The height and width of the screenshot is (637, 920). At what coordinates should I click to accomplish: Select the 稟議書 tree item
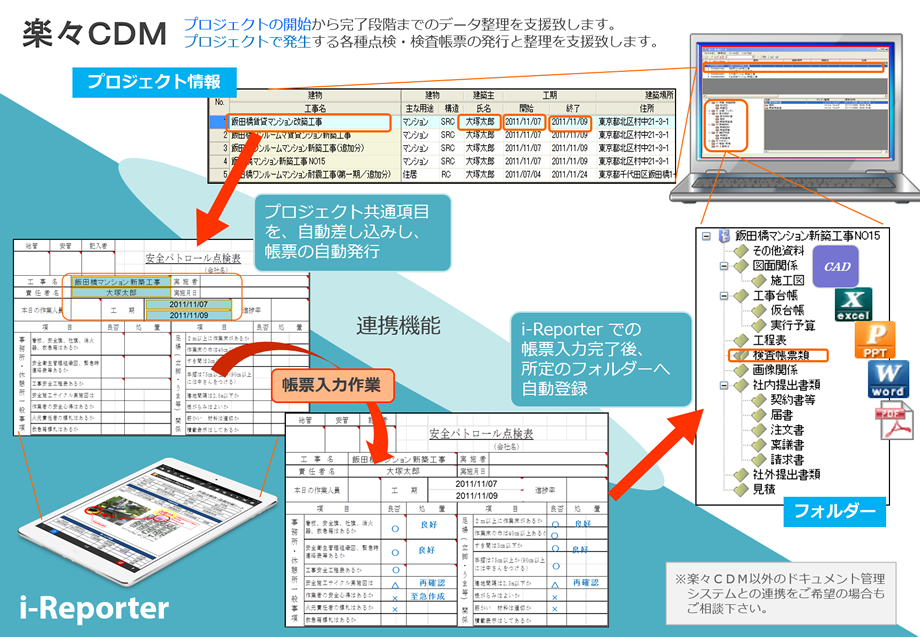[787, 445]
